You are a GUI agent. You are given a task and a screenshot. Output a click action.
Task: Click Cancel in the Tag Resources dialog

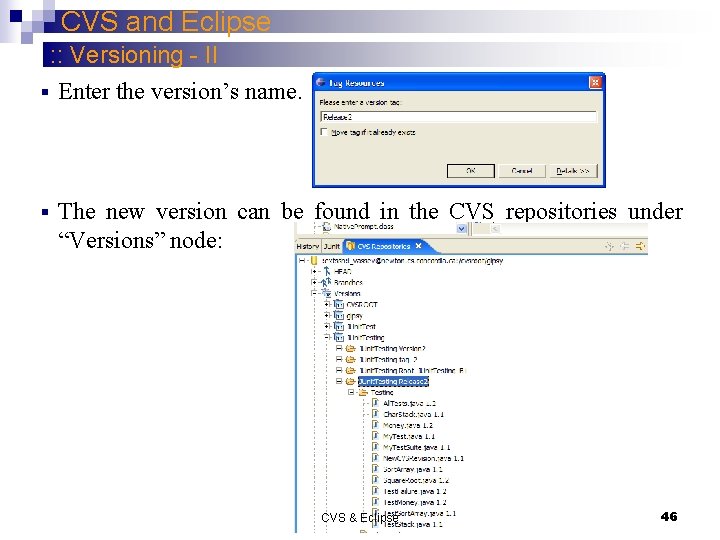[522, 171]
